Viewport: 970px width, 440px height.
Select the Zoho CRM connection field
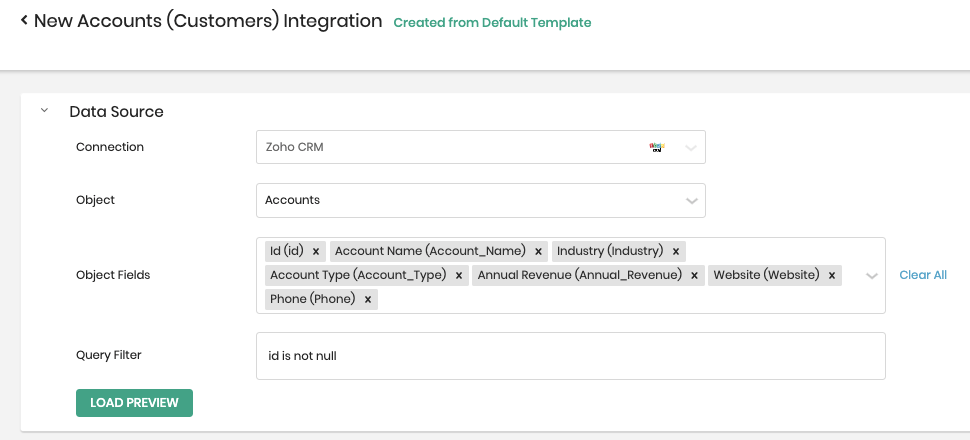tap(450, 147)
